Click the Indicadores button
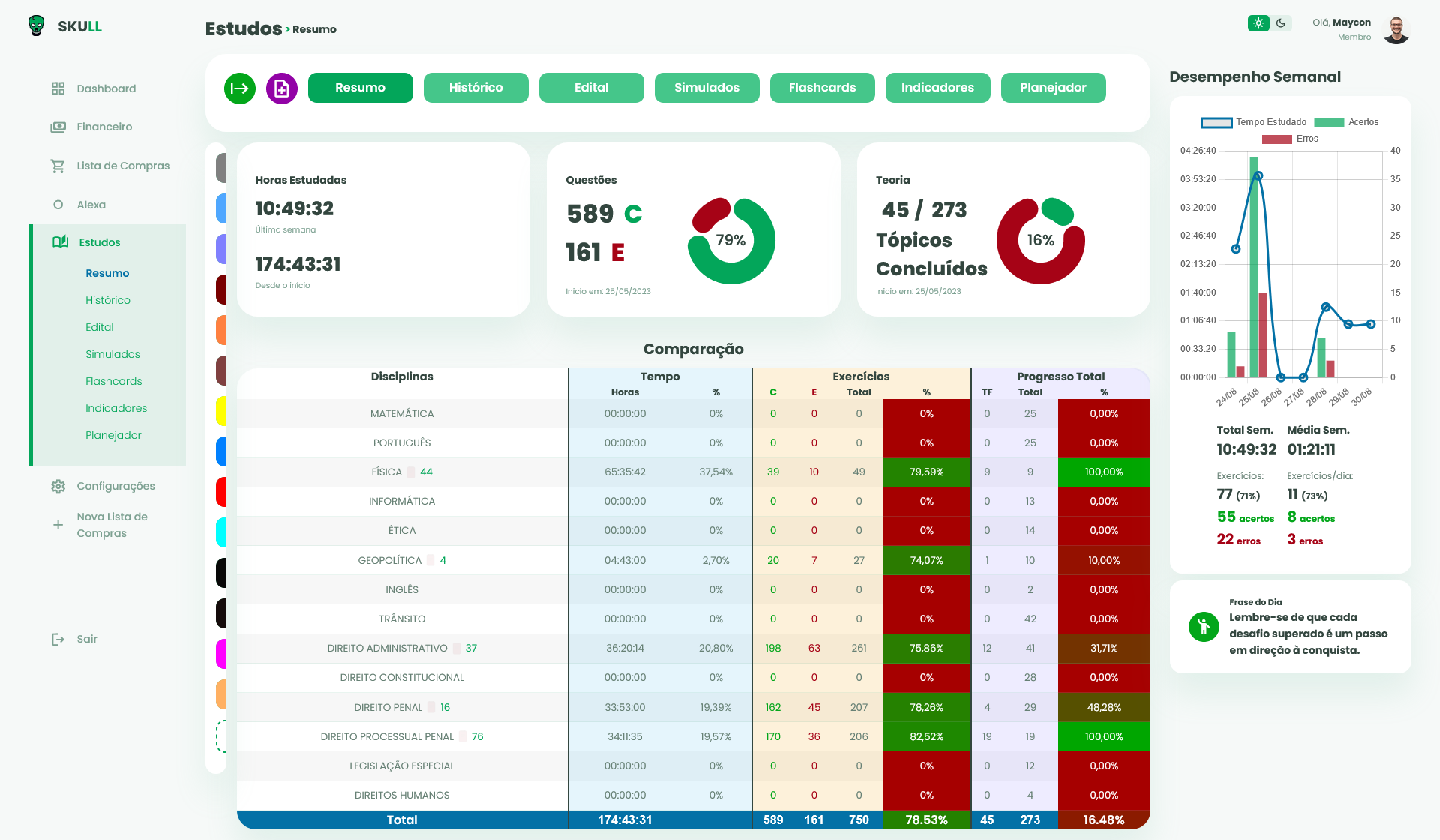This screenshot has height=840, width=1440. click(x=937, y=88)
